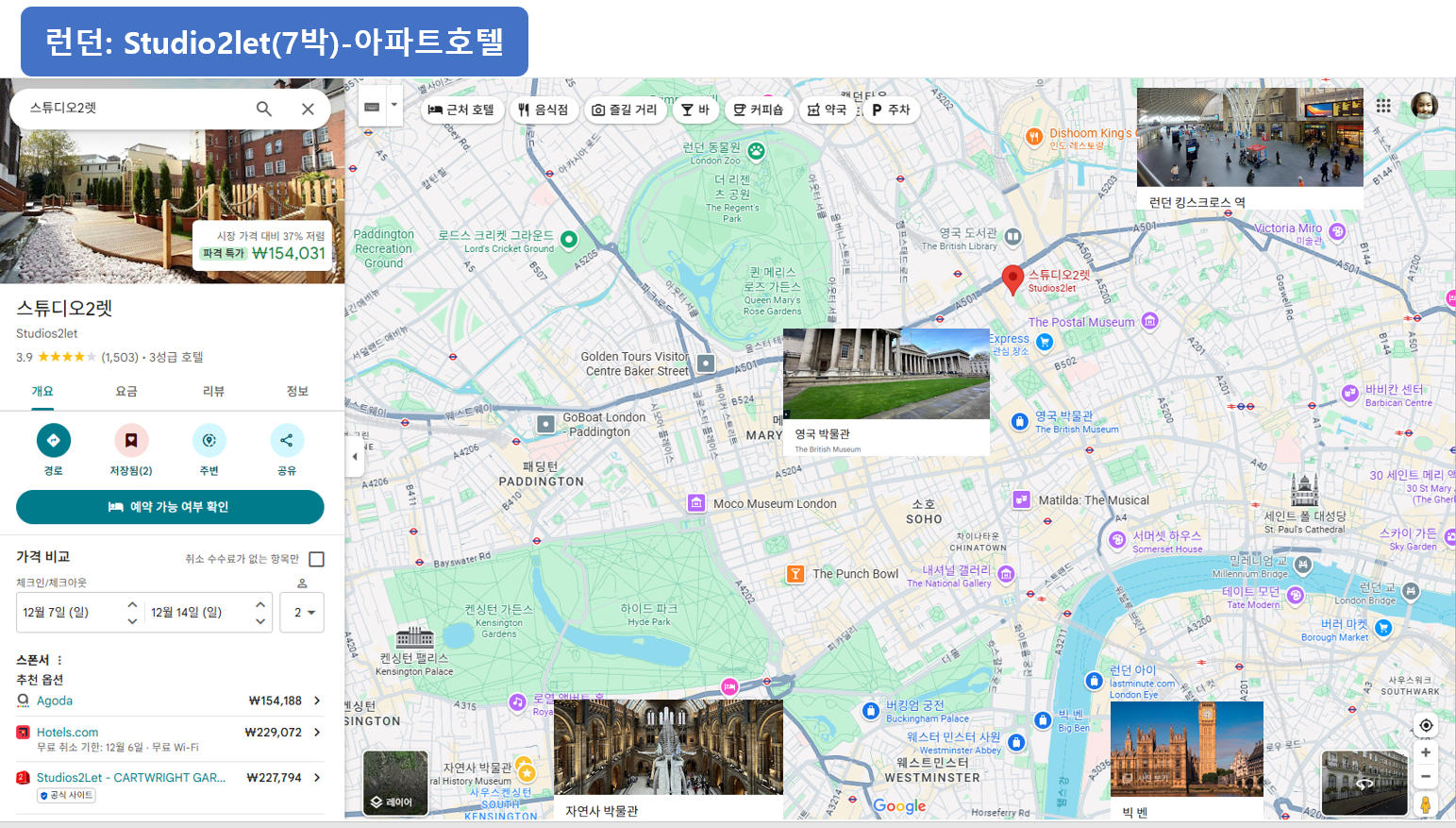The image size is (1456, 828).
Task: Open the hotel photo thumbnail
Action: pyautogui.click(x=172, y=181)
